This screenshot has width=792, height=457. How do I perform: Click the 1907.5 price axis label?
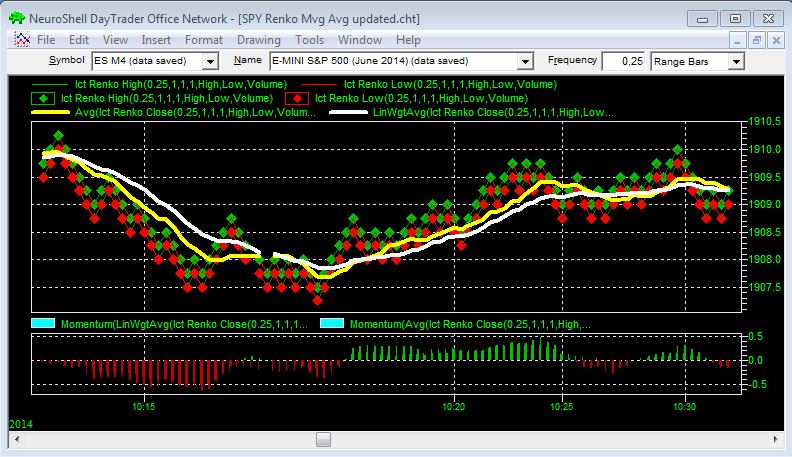[764, 287]
